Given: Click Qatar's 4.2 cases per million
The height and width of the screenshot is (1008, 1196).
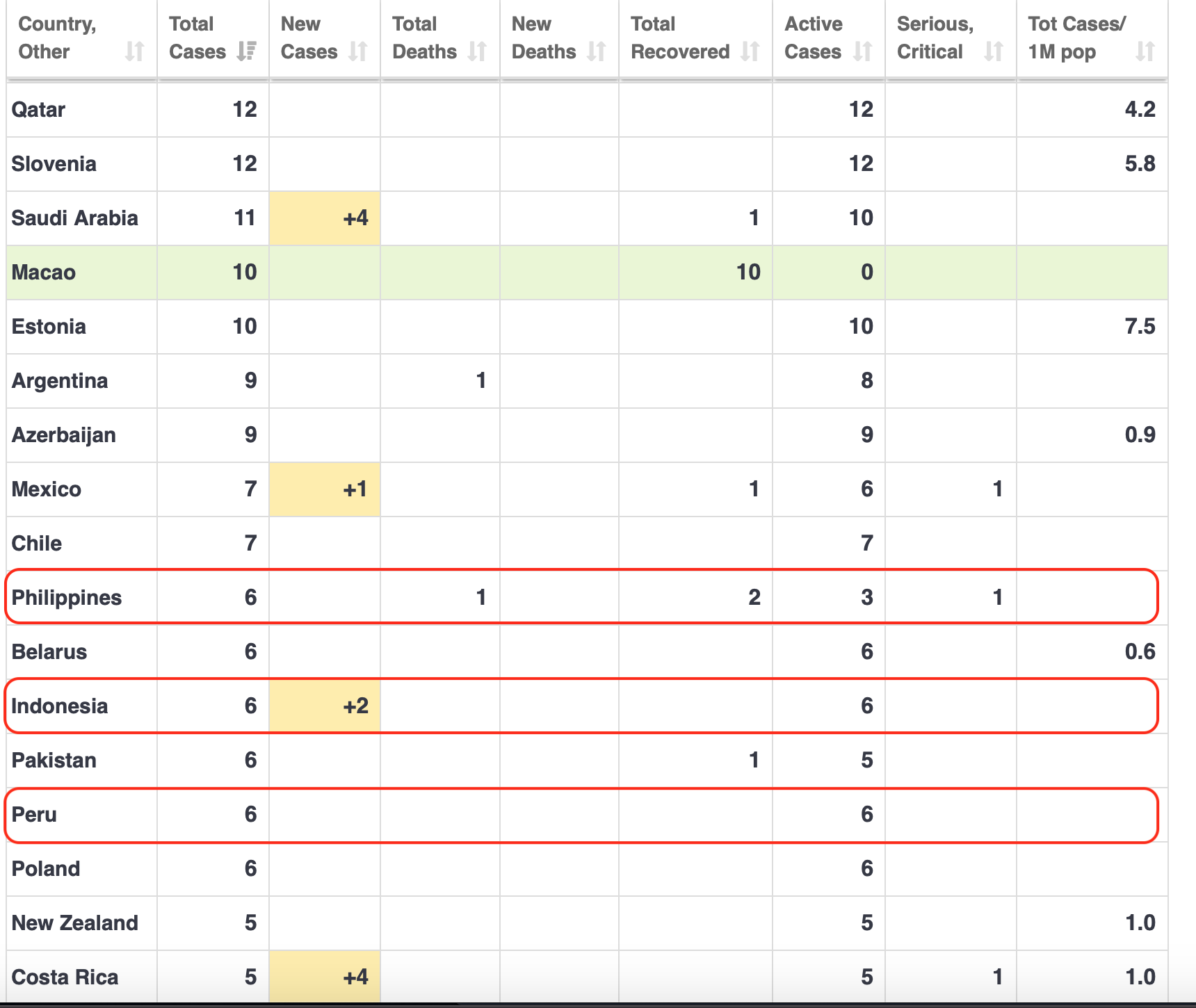Looking at the screenshot, I should [x=1140, y=109].
